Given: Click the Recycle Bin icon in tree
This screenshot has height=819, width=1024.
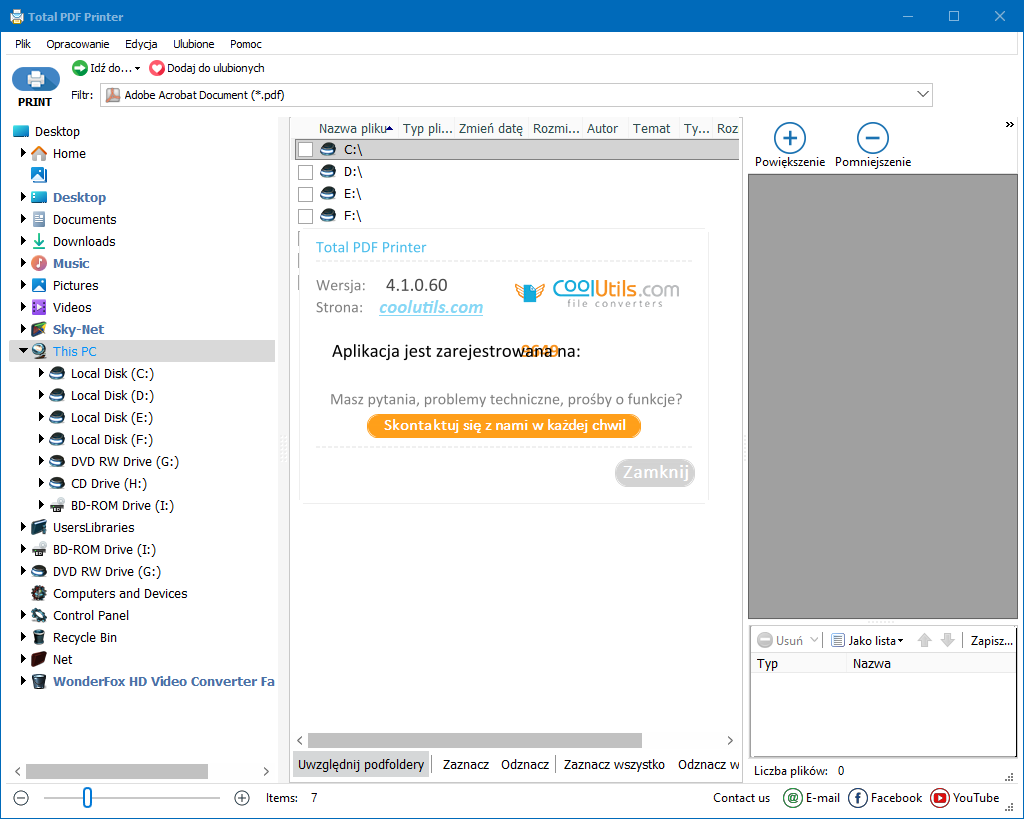Looking at the screenshot, I should point(39,637).
